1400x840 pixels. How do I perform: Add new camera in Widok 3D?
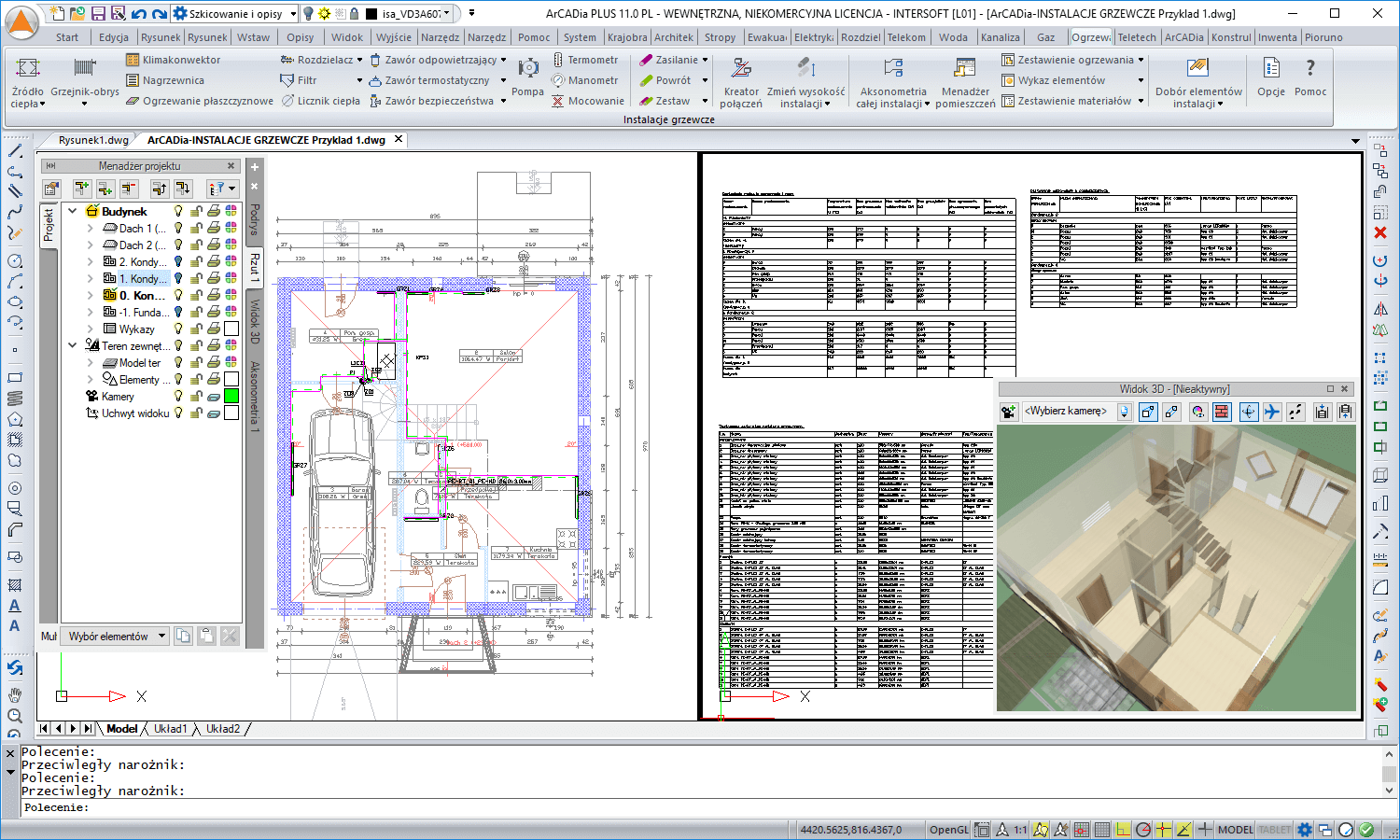(1008, 412)
